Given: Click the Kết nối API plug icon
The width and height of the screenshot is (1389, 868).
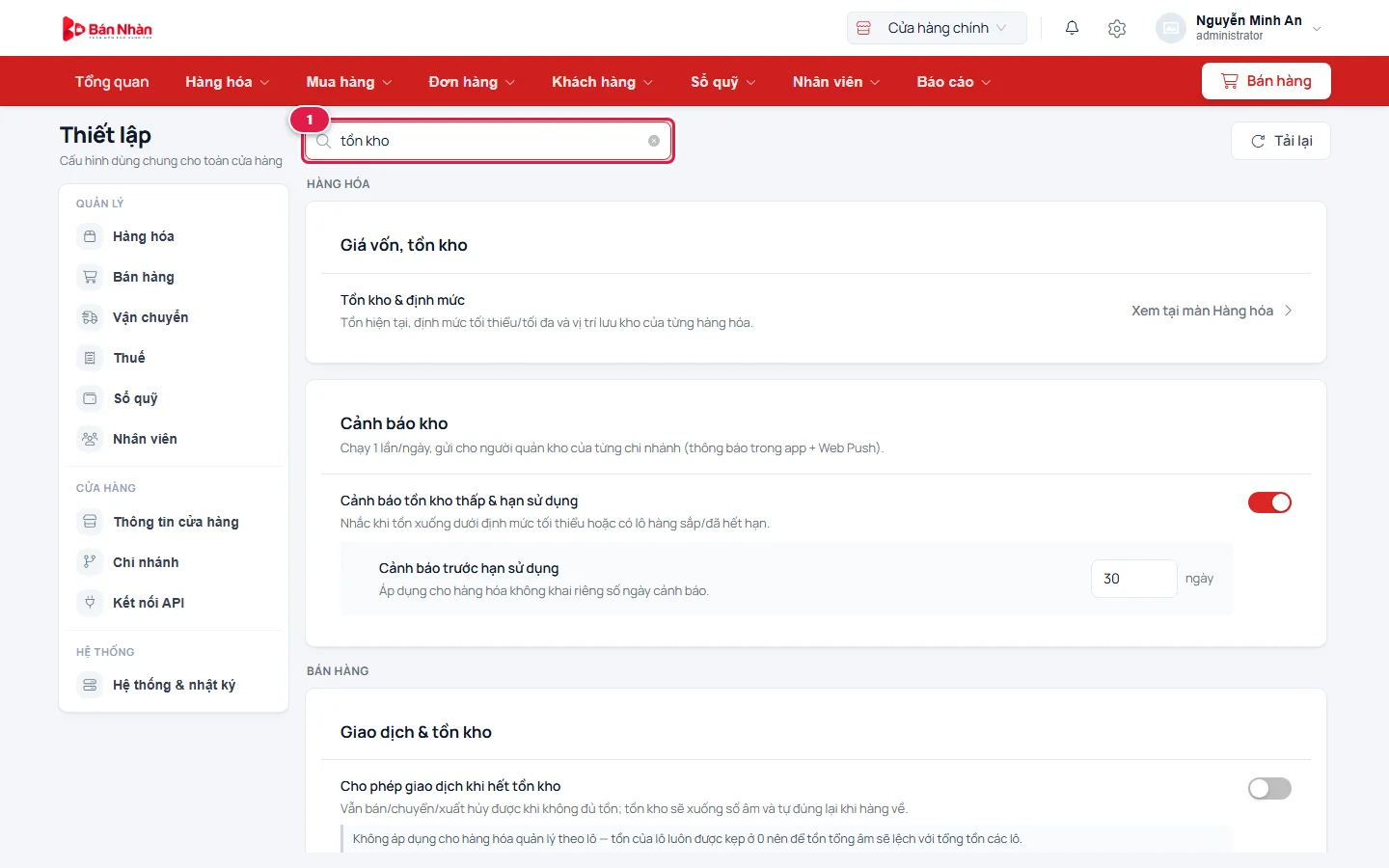Looking at the screenshot, I should [x=90, y=603].
